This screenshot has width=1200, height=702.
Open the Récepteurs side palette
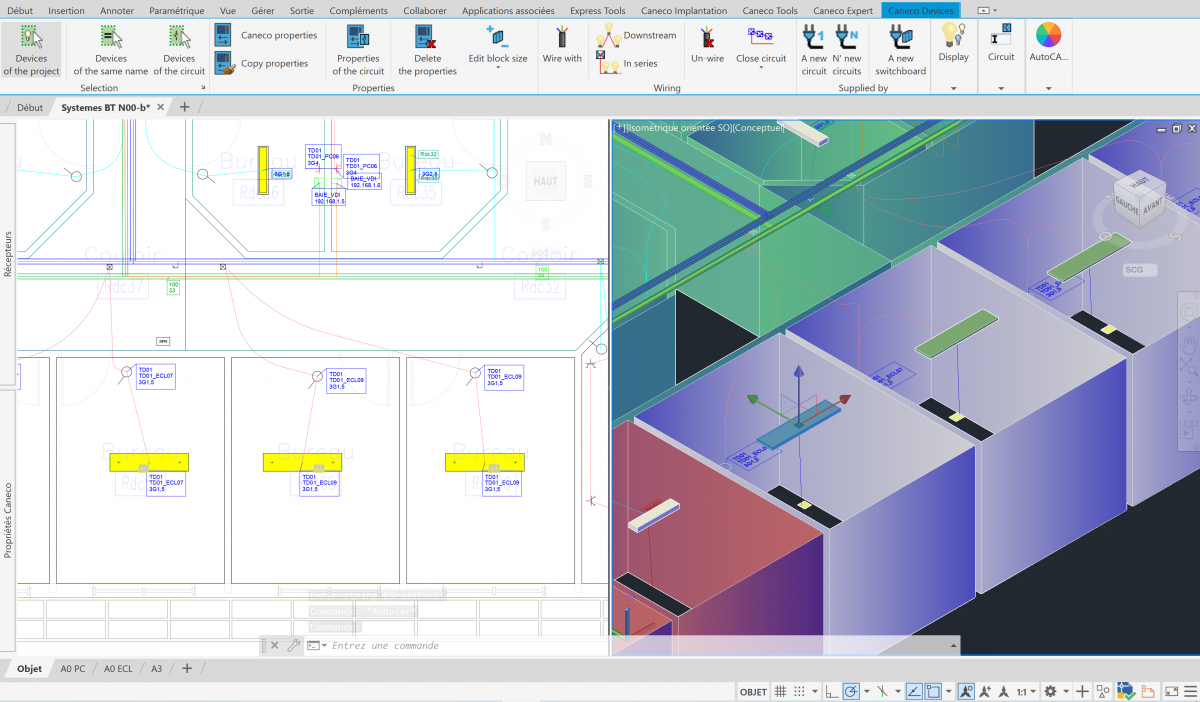tap(8, 254)
